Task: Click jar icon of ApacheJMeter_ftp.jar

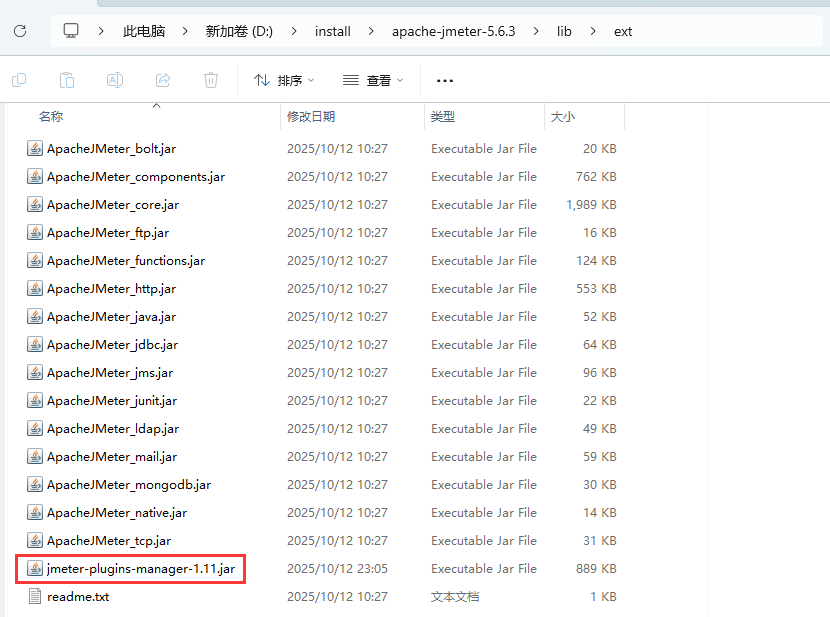Action: pos(35,233)
